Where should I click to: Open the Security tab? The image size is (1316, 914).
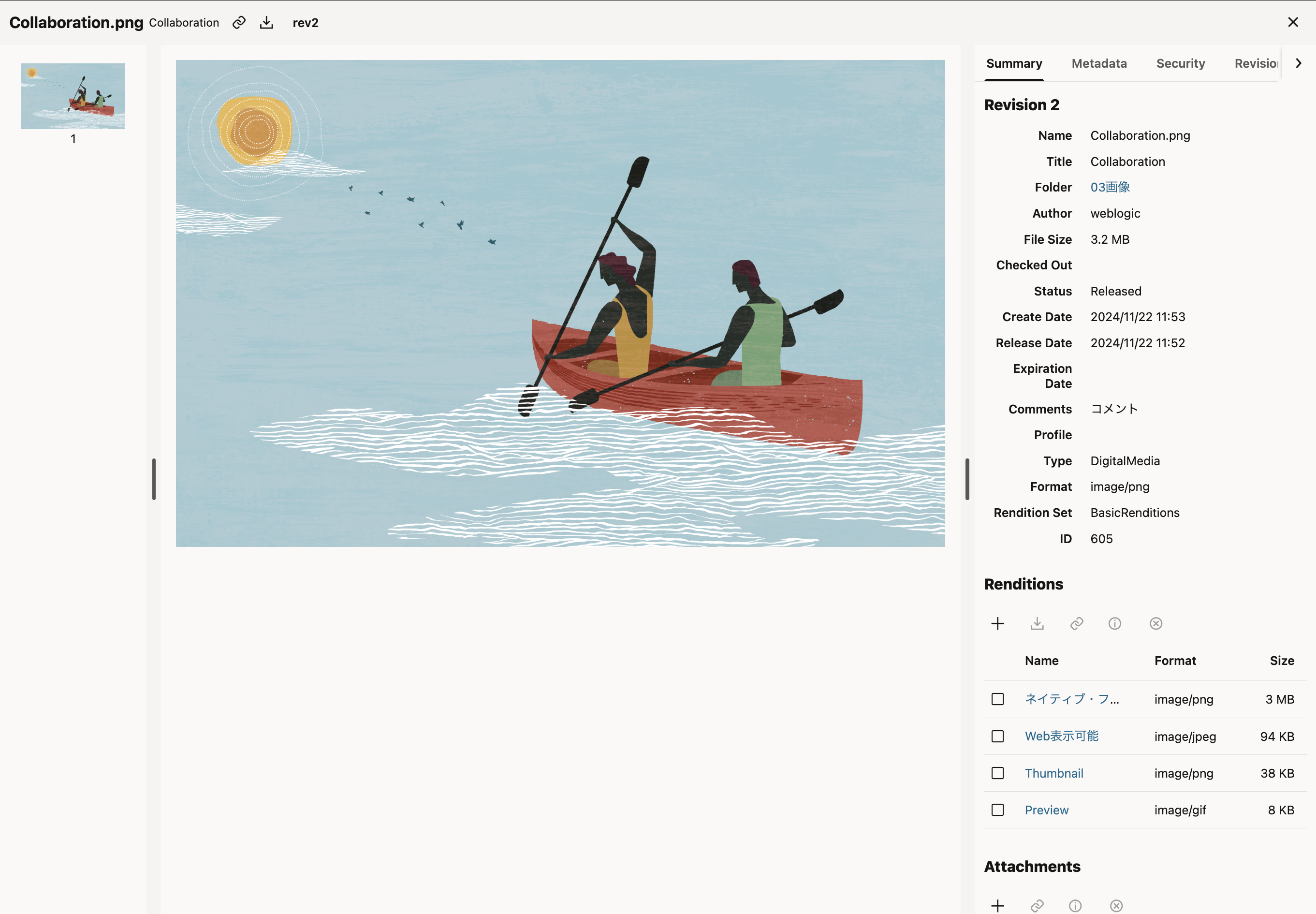1180,63
